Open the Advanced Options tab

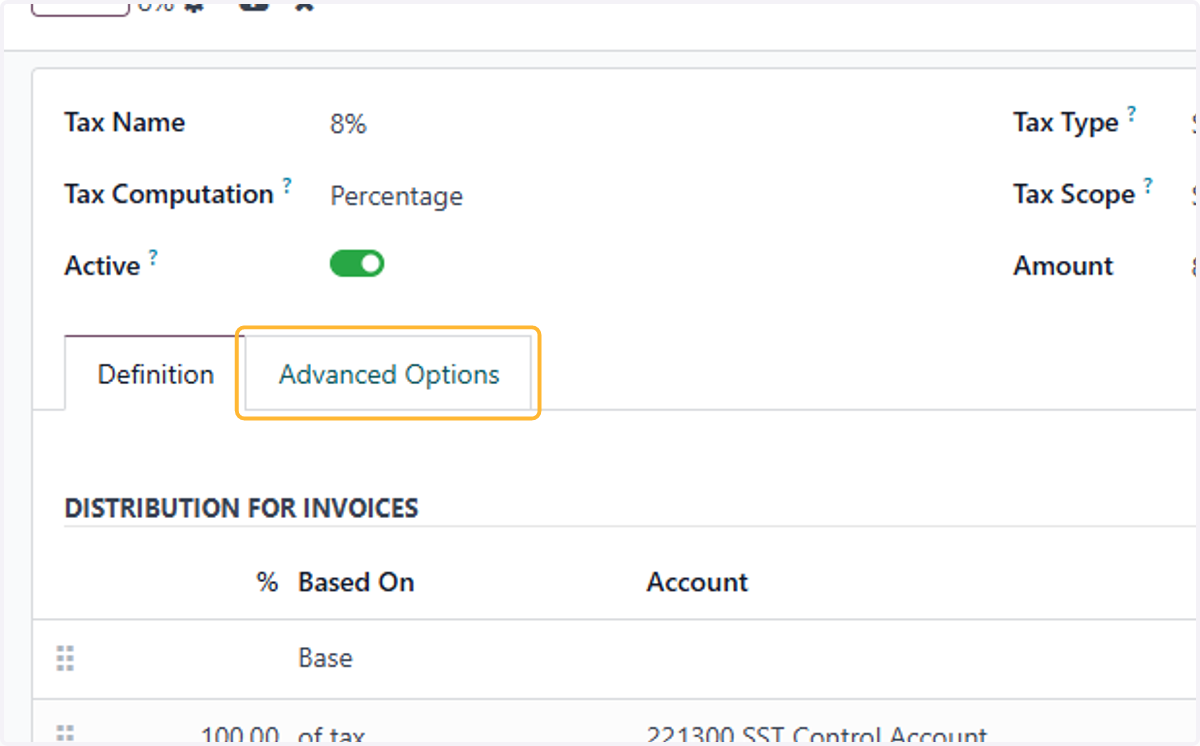point(389,374)
